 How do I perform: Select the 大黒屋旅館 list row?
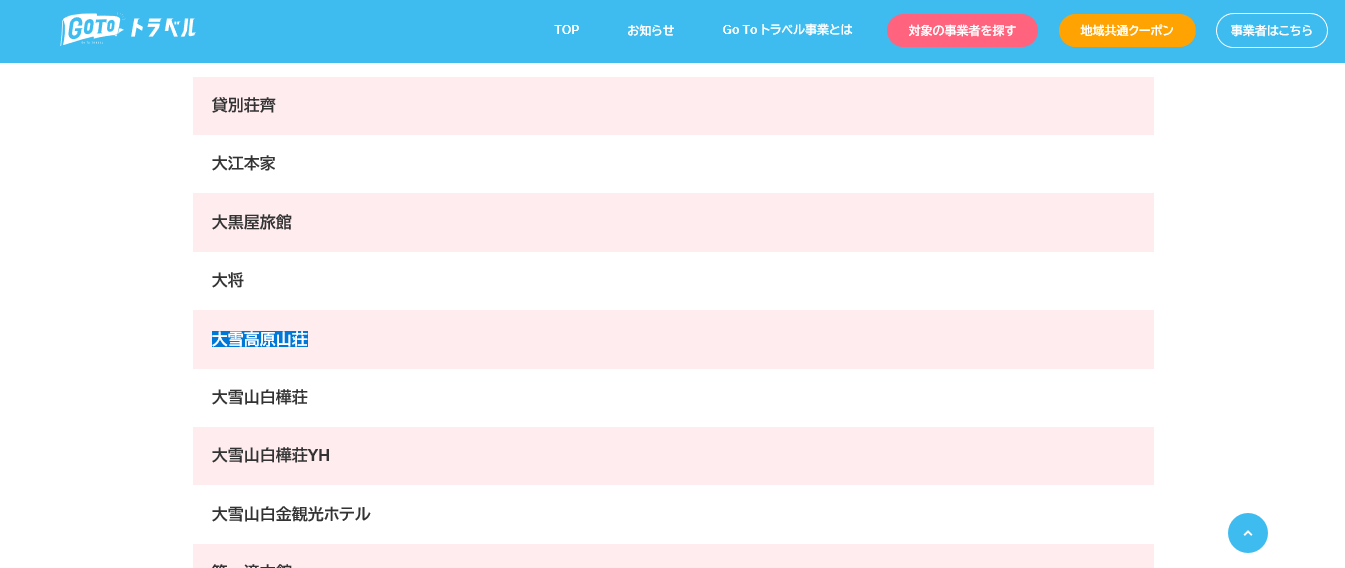[673, 222]
